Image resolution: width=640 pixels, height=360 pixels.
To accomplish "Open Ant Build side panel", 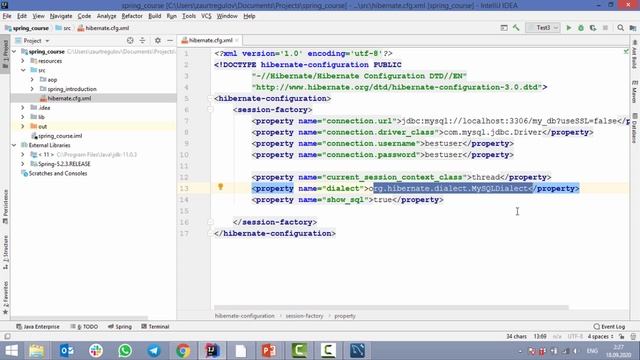I will [x=634, y=54].
